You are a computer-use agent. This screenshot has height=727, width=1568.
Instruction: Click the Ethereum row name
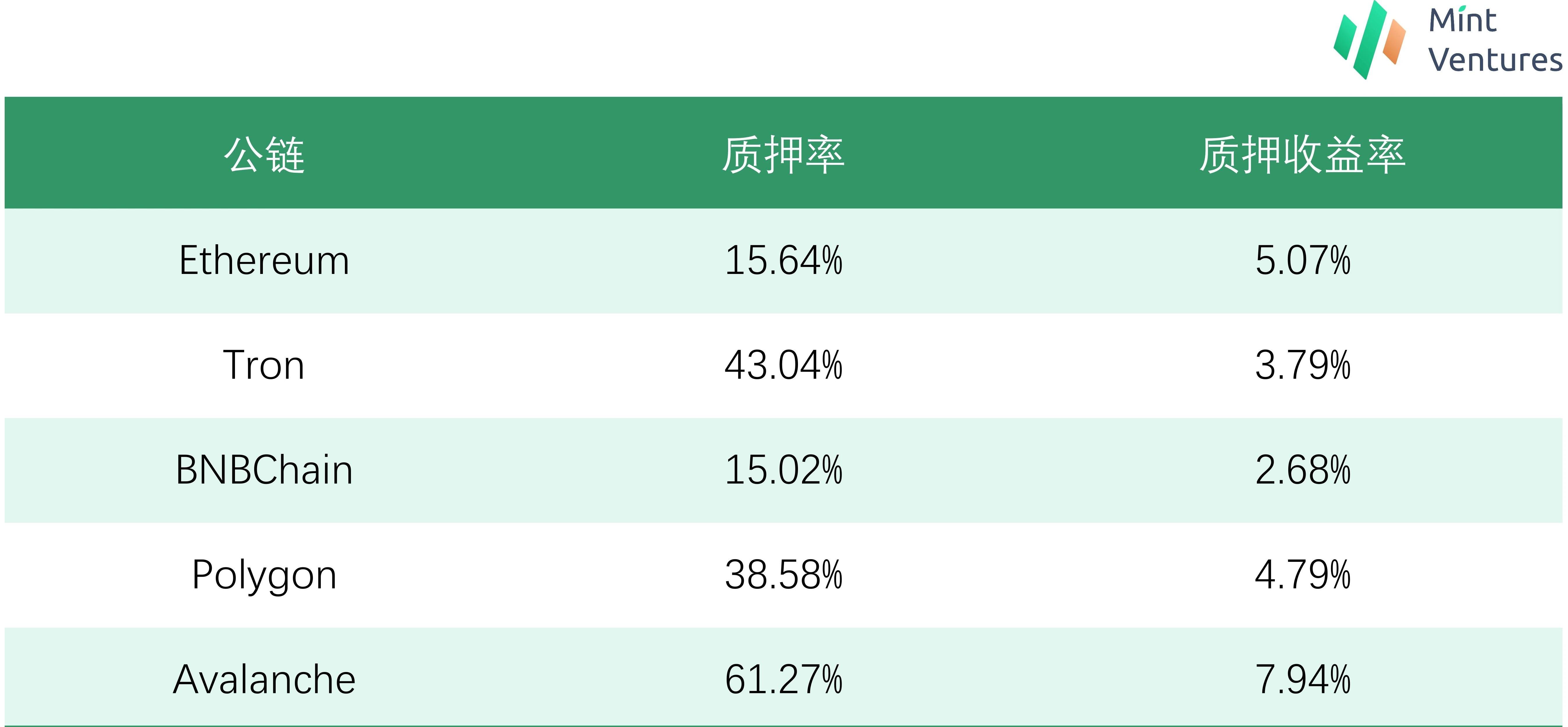click(x=264, y=261)
